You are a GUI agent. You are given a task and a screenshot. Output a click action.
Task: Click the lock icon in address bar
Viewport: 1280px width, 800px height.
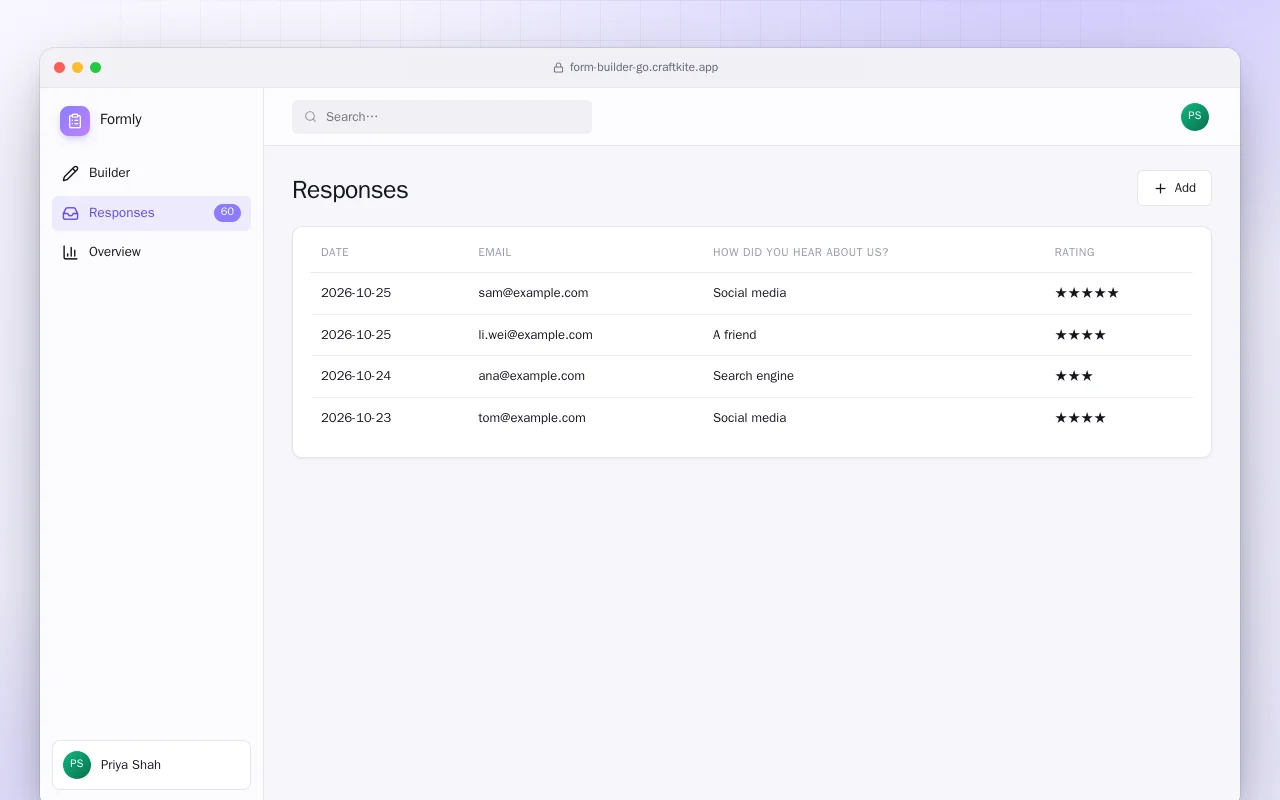tap(559, 68)
